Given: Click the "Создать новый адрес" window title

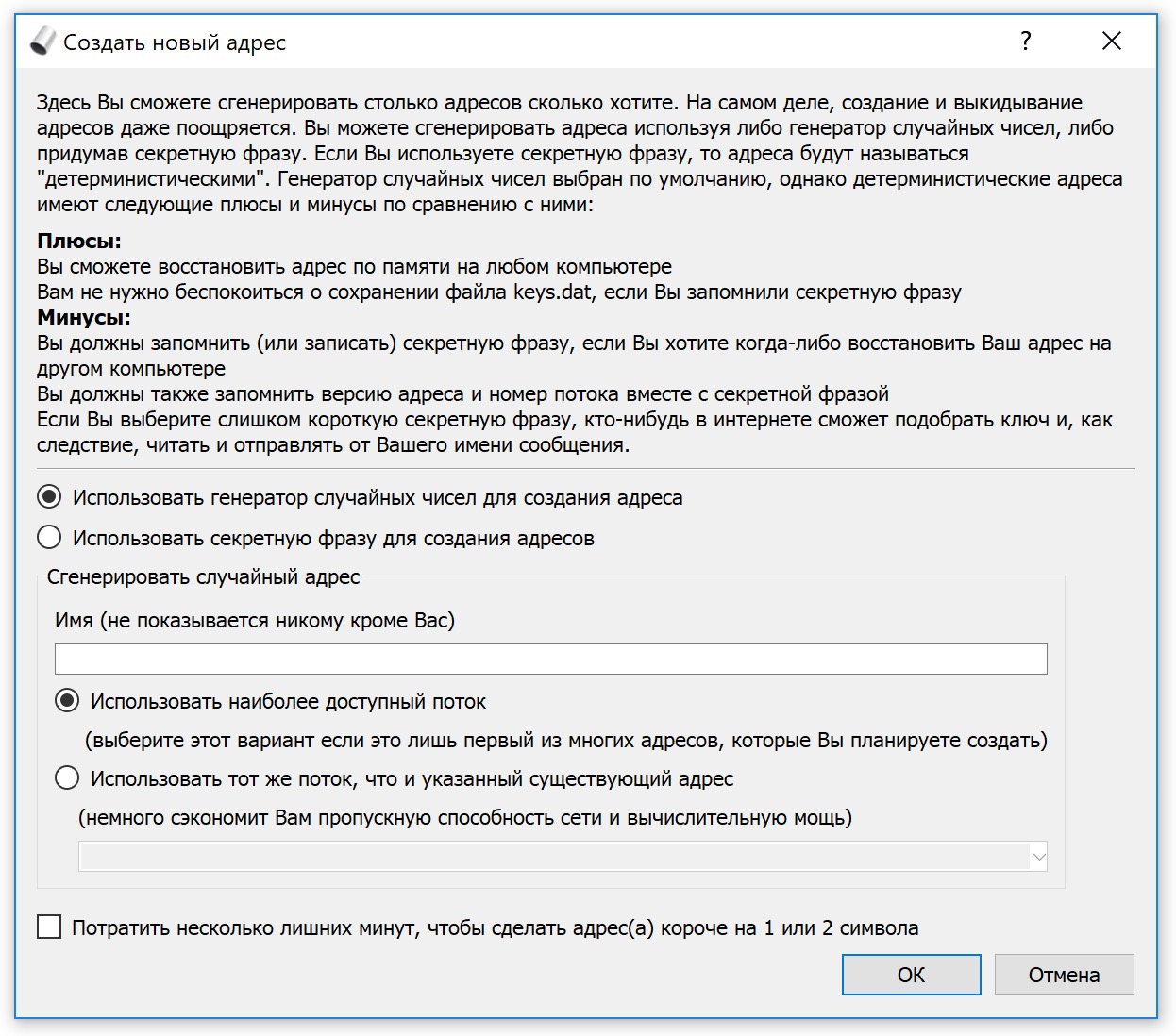Looking at the screenshot, I should click(x=175, y=42).
